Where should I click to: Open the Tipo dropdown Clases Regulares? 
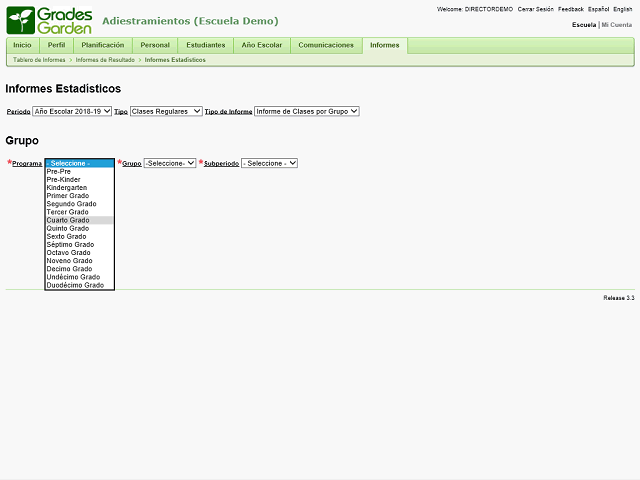tap(166, 111)
